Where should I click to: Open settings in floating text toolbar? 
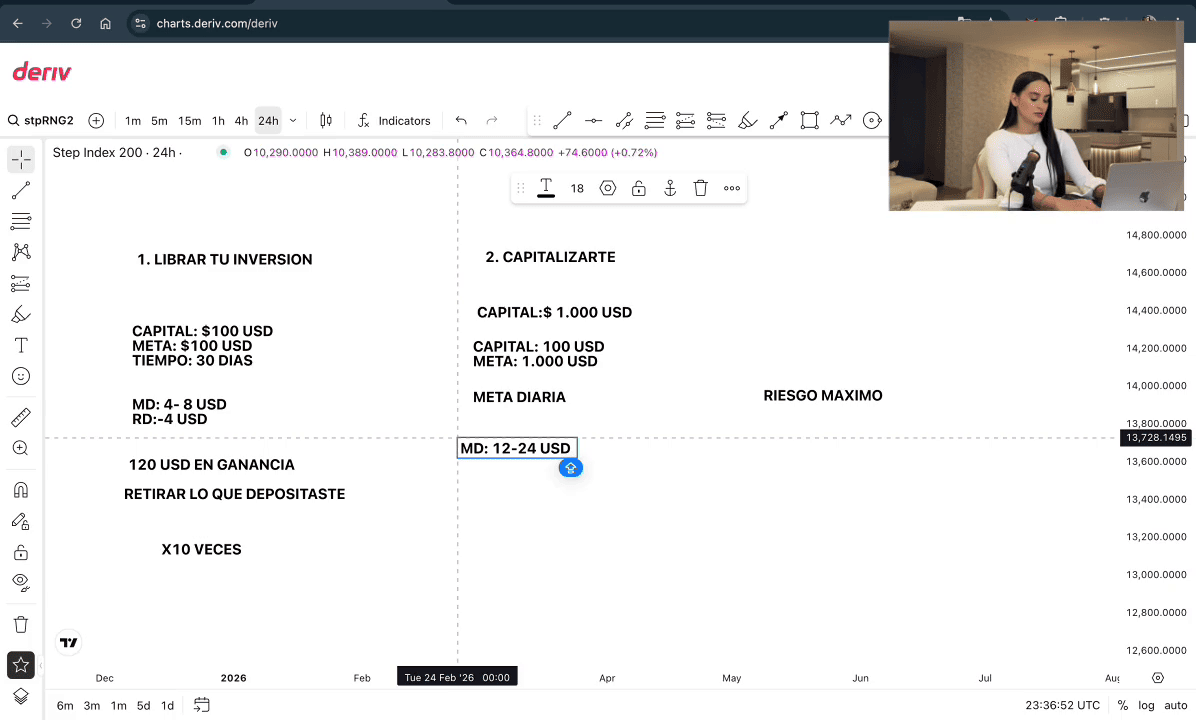point(607,188)
